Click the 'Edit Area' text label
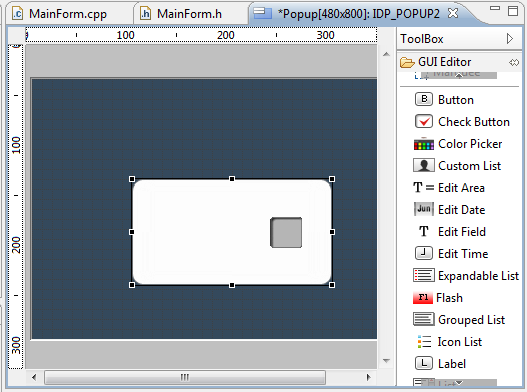This screenshot has width=527, height=392. [x=461, y=188]
